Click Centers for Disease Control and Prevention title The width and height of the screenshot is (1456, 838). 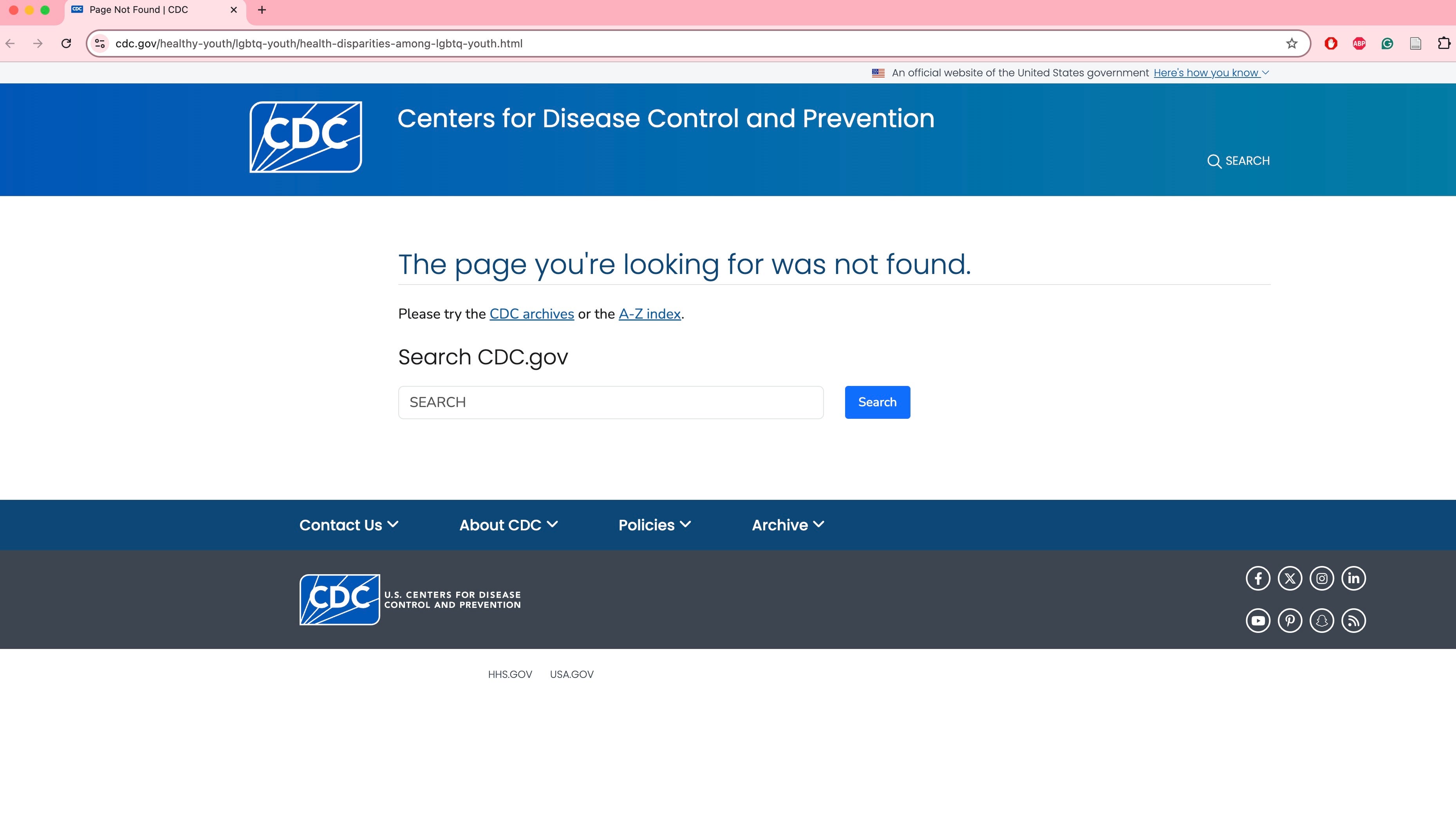(666, 119)
